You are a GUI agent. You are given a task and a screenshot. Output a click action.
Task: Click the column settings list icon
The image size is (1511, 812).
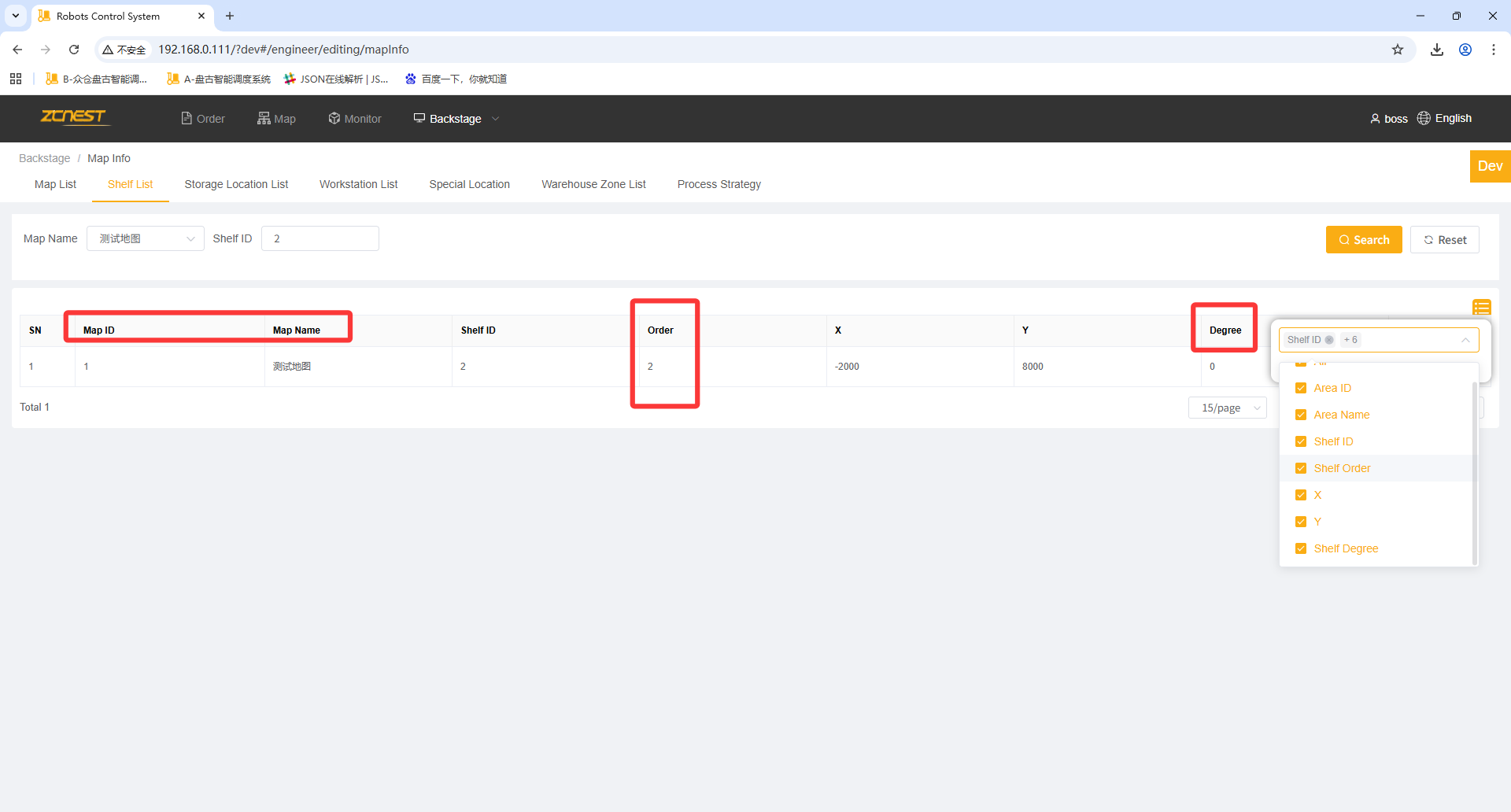1481,307
